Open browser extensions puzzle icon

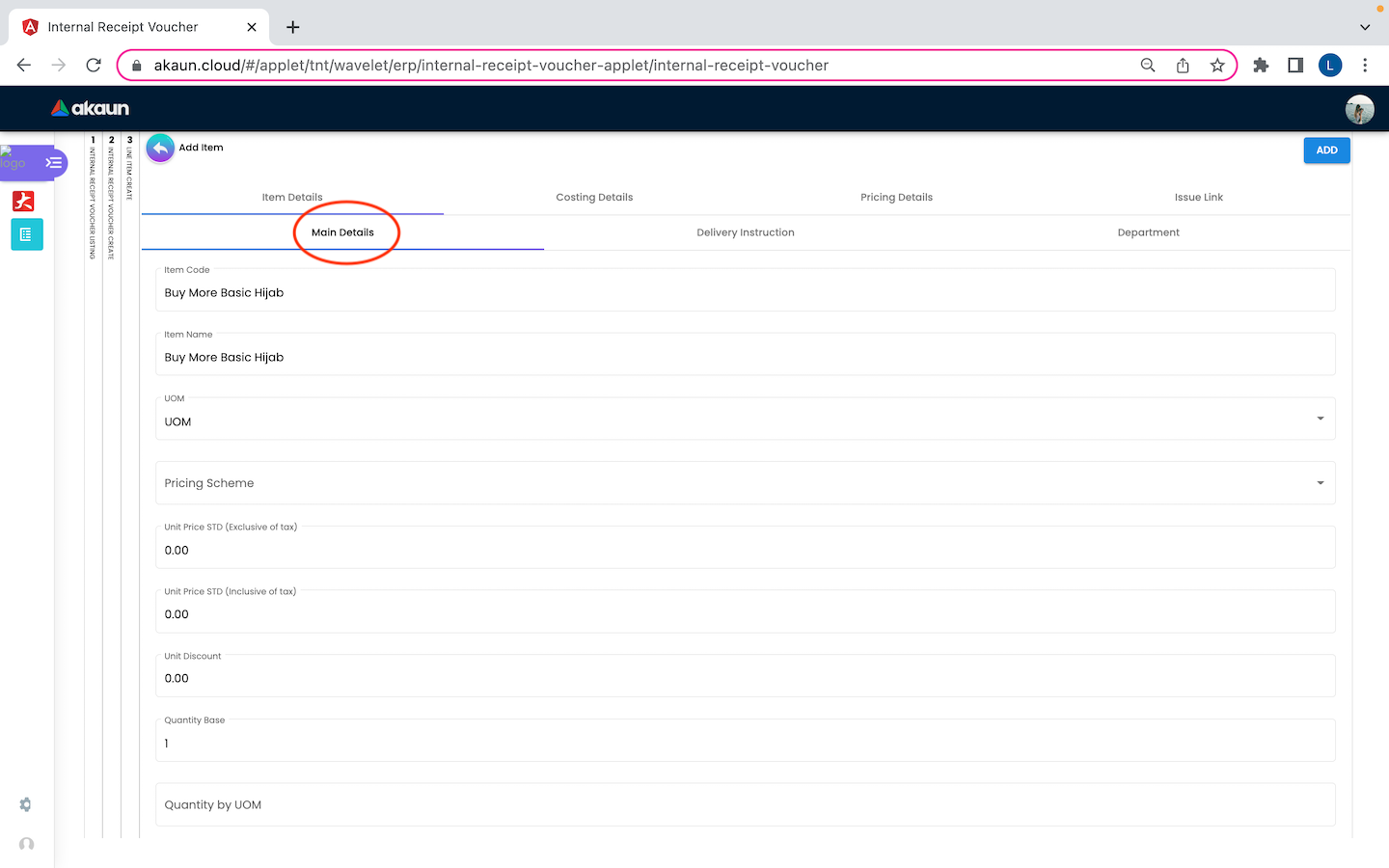point(1261,66)
